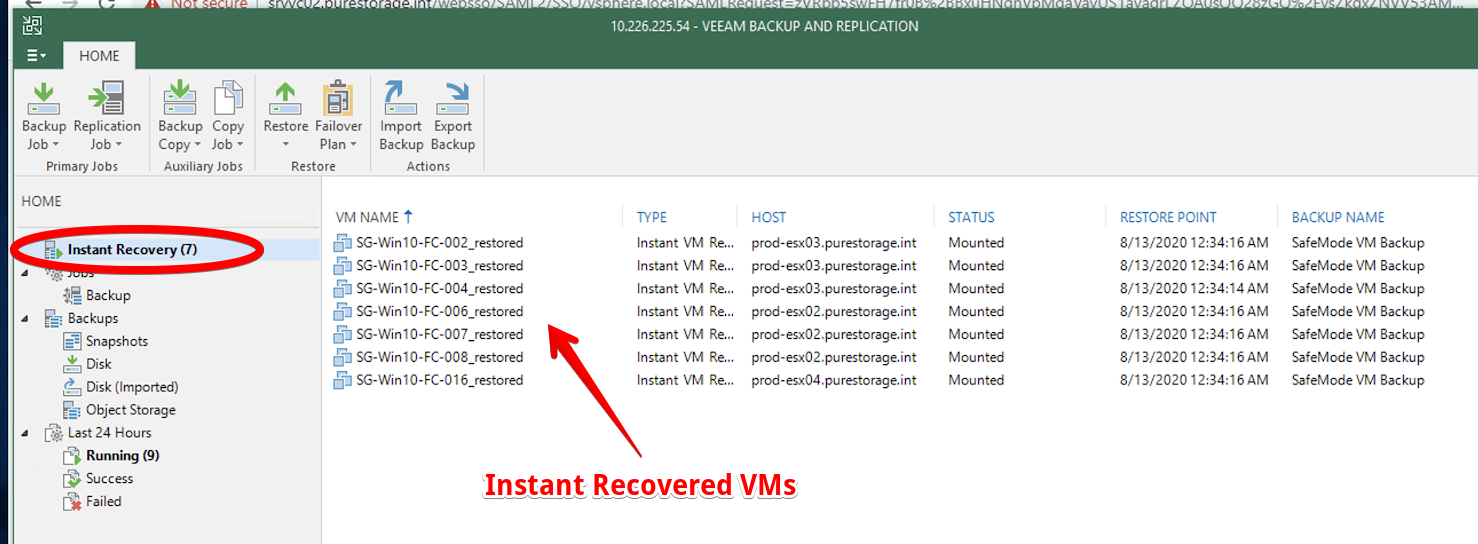Click the Snapshots tree icon

coord(72,341)
